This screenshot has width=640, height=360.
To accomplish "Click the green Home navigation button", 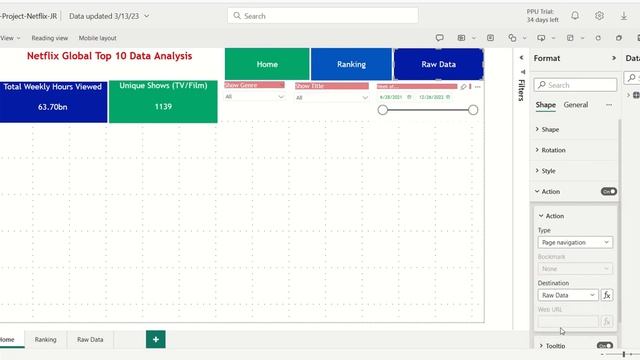I will click(x=267, y=64).
